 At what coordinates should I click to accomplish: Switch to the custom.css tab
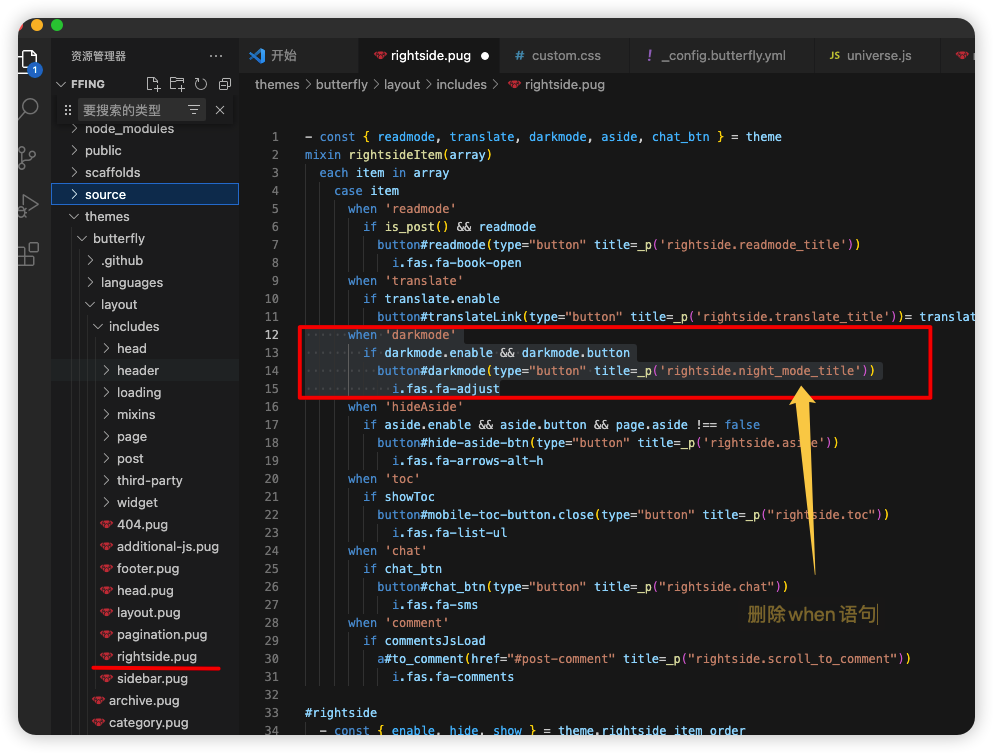coord(565,56)
